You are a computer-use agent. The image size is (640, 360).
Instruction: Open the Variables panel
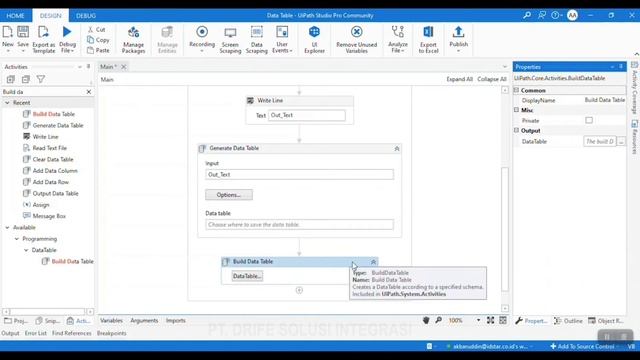111,321
